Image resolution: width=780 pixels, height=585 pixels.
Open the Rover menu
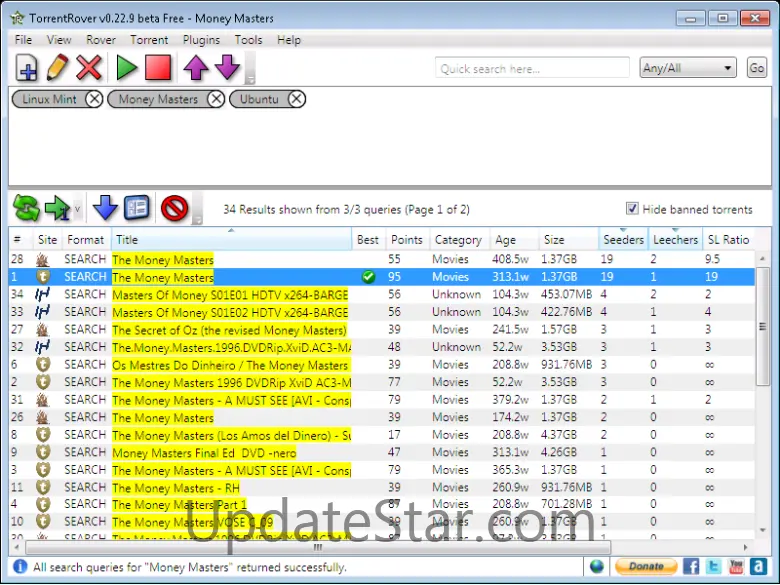tap(100, 40)
